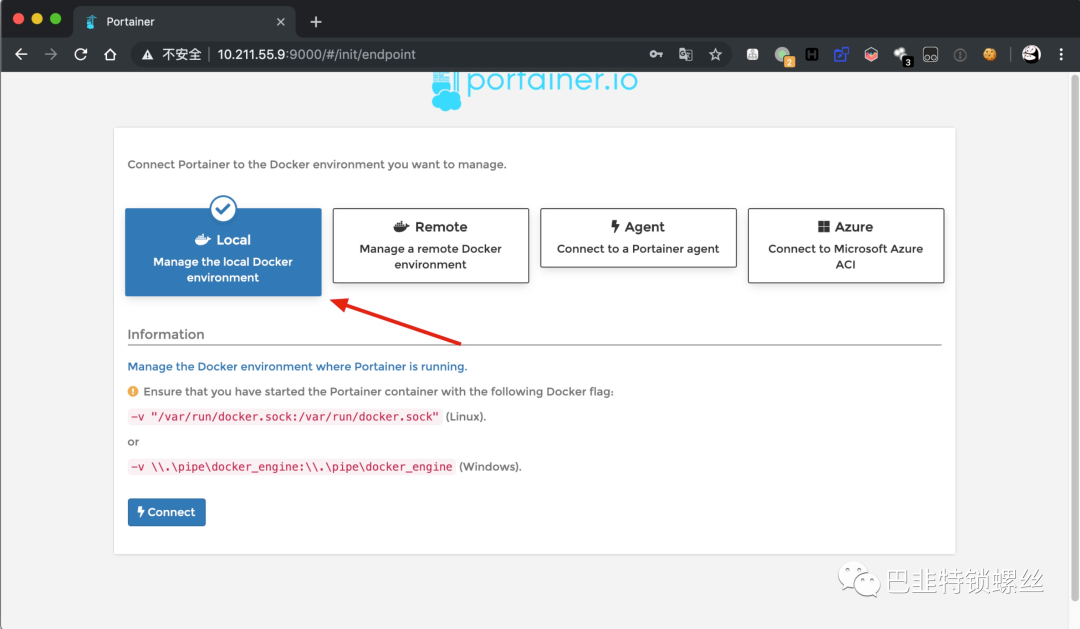The width and height of the screenshot is (1080, 629).
Task: Click the first white square extension icon
Action: click(x=752, y=54)
